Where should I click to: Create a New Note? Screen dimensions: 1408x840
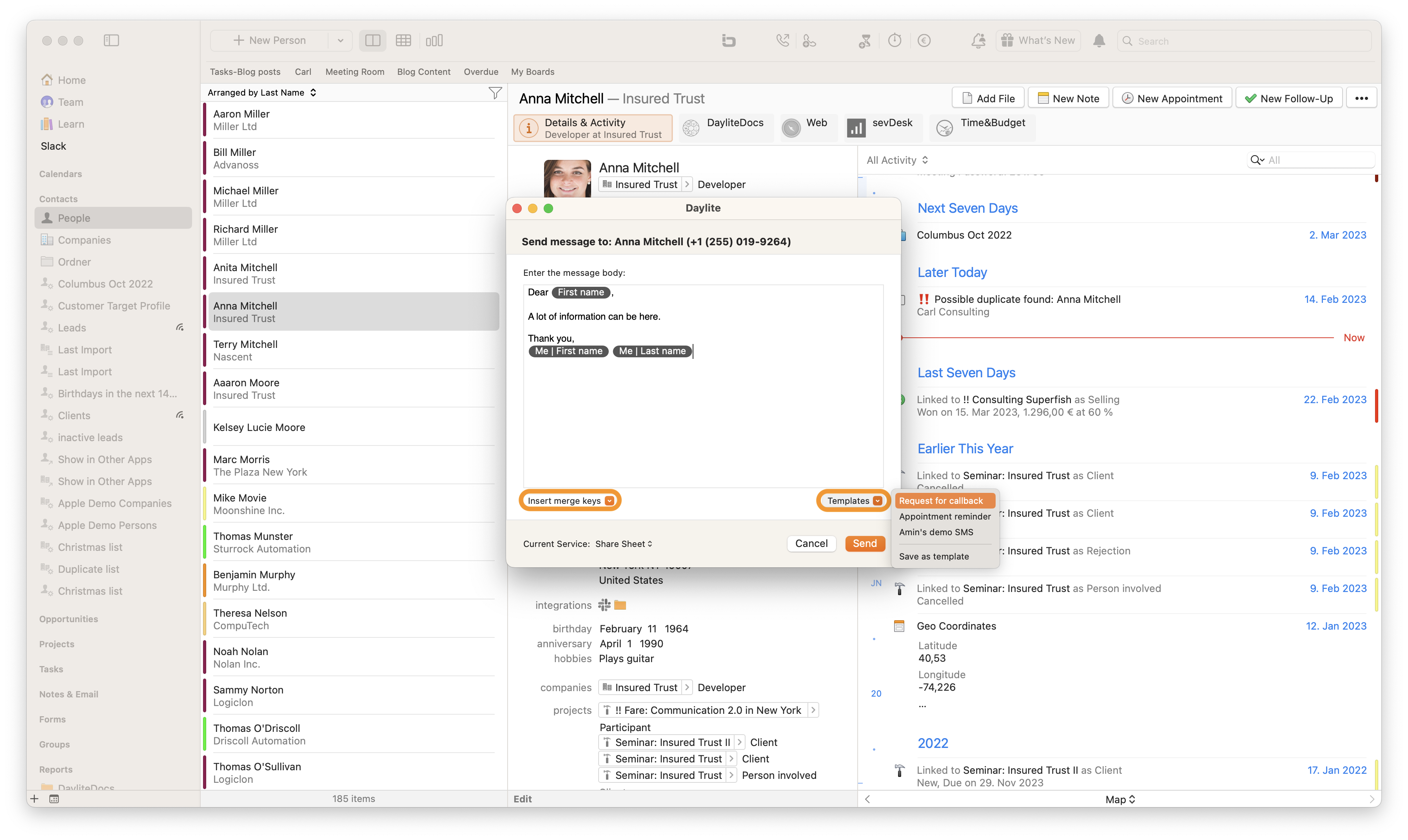(x=1068, y=98)
